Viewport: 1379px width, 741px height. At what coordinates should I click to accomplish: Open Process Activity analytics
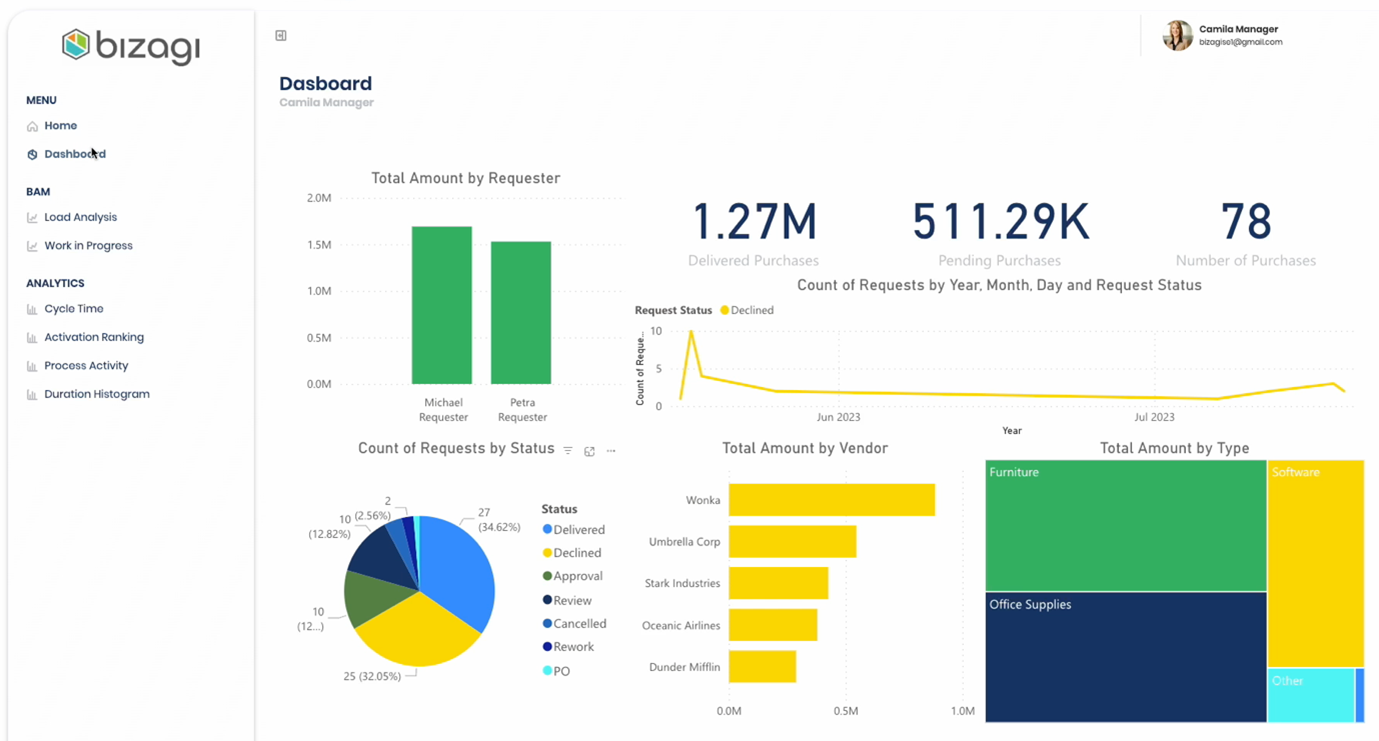86,366
